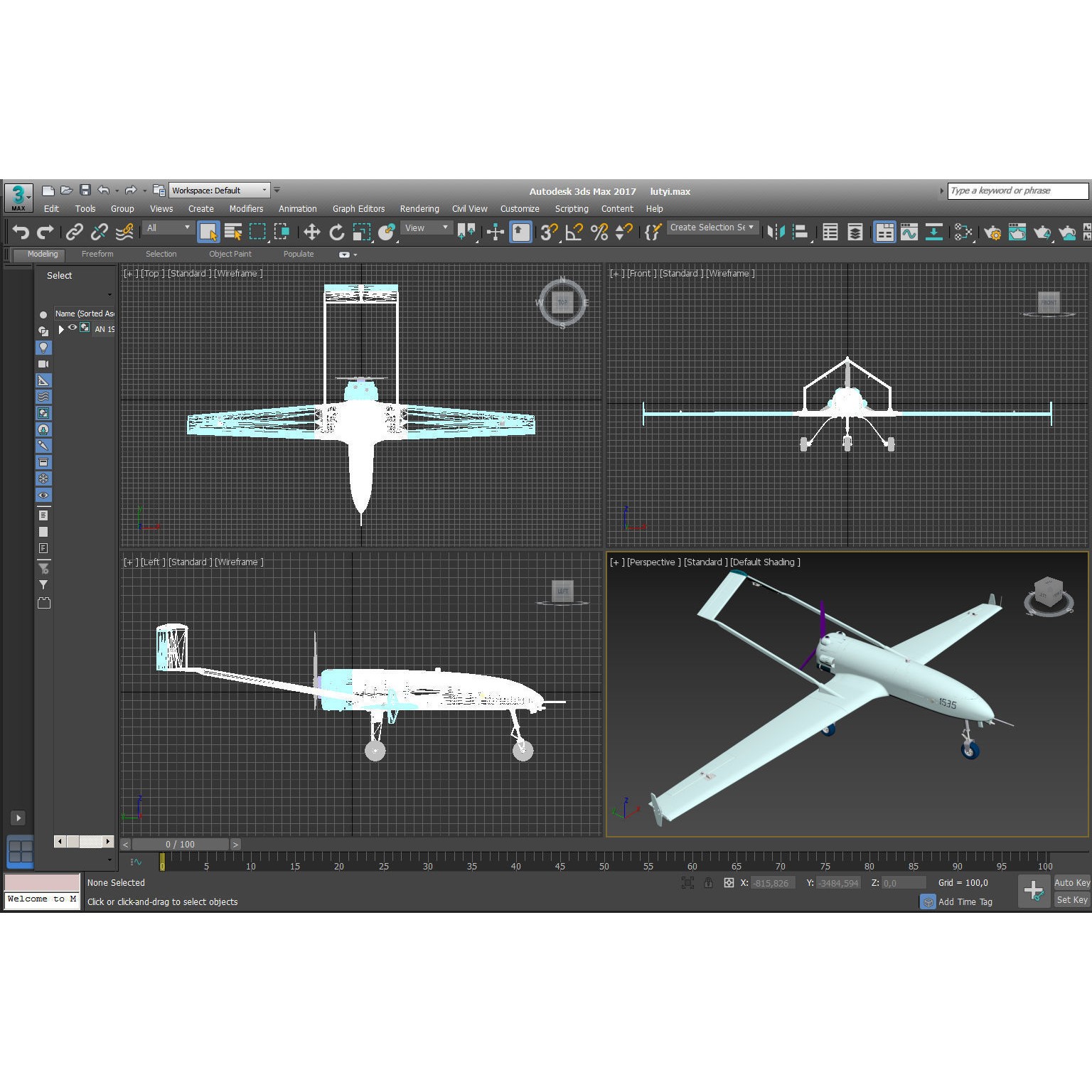Open the View reference coordinate system dropdown
This screenshot has width=1092, height=1092.
(427, 227)
